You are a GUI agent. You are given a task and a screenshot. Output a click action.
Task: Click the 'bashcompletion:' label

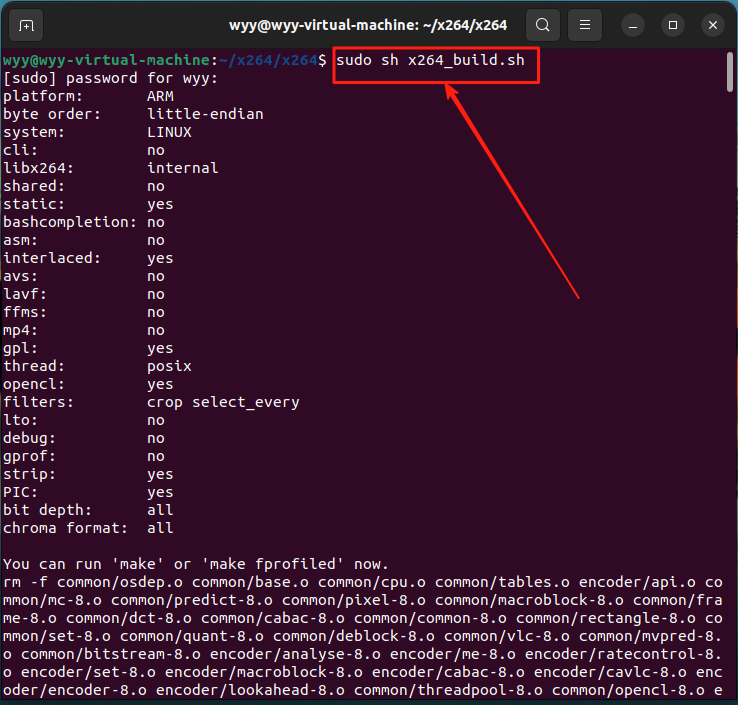pyautogui.click(x=70, y=222)
